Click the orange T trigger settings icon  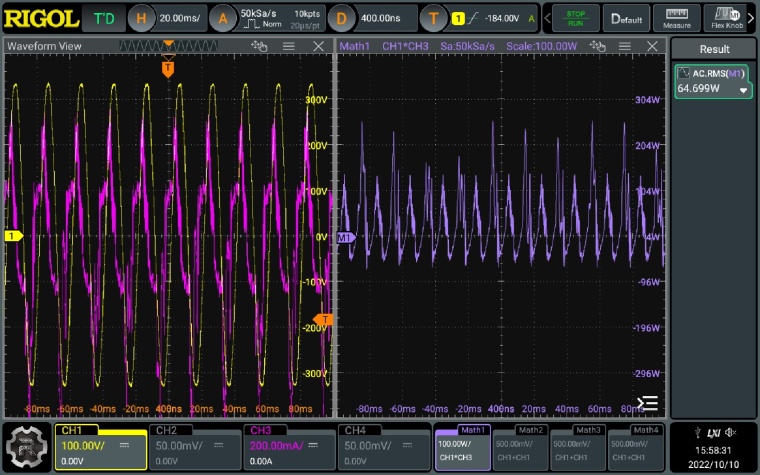point(432,18)
